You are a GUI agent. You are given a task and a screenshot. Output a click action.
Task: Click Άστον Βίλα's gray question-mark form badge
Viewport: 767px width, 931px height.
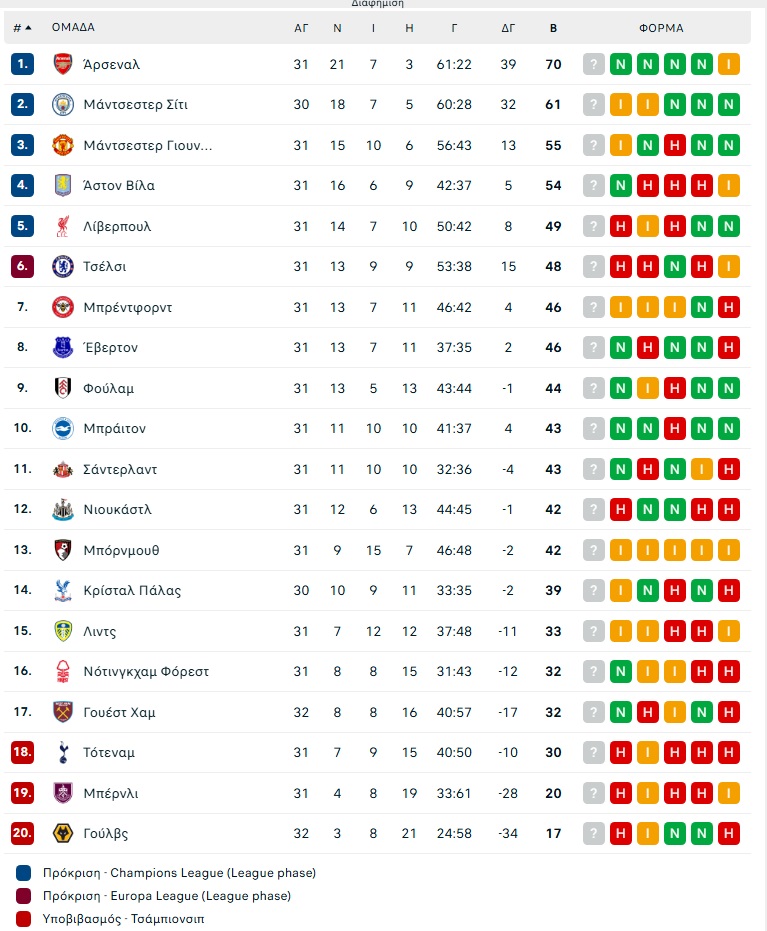[x=594, y=185]
